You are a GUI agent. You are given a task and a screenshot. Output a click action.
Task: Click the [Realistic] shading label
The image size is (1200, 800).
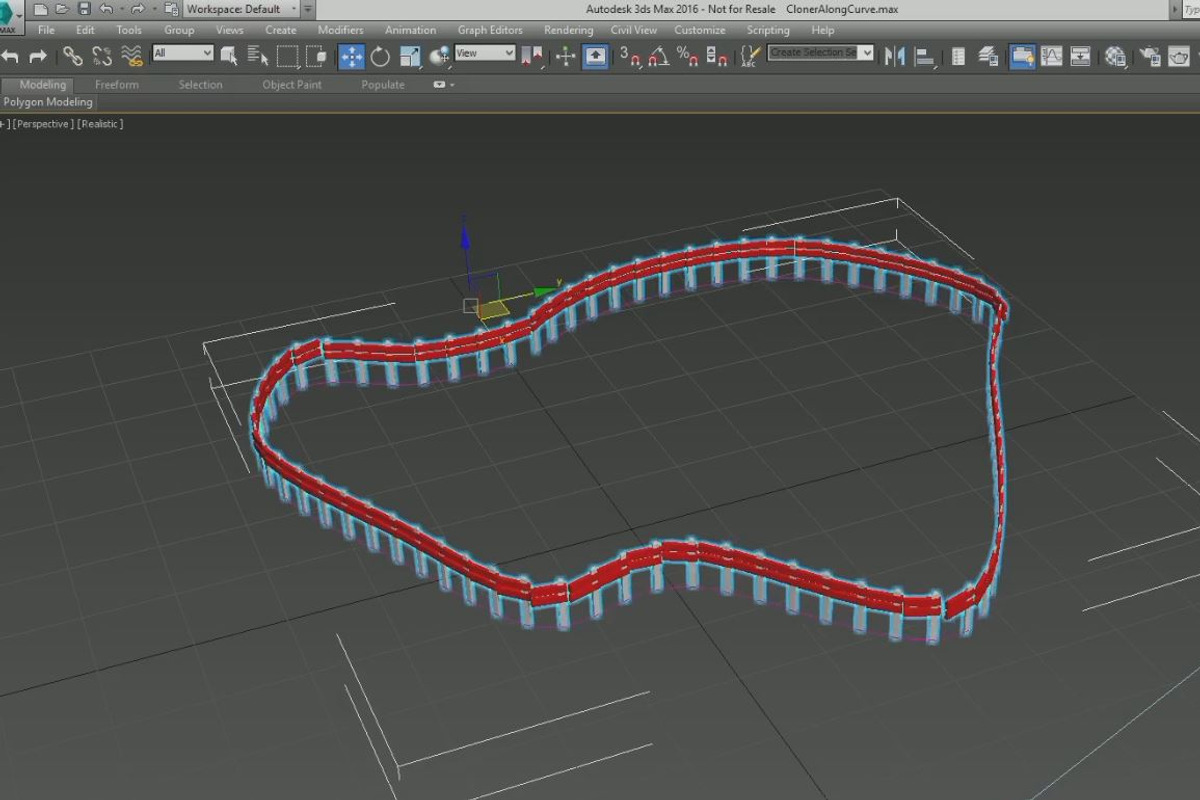100,124
